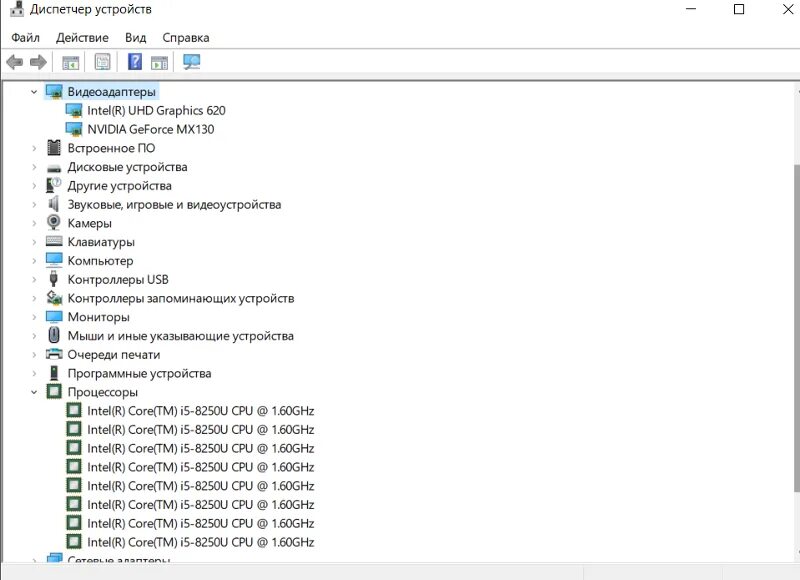Select the Процессоры category label
The height and width of the screenshot is (580, 800).
103,392
